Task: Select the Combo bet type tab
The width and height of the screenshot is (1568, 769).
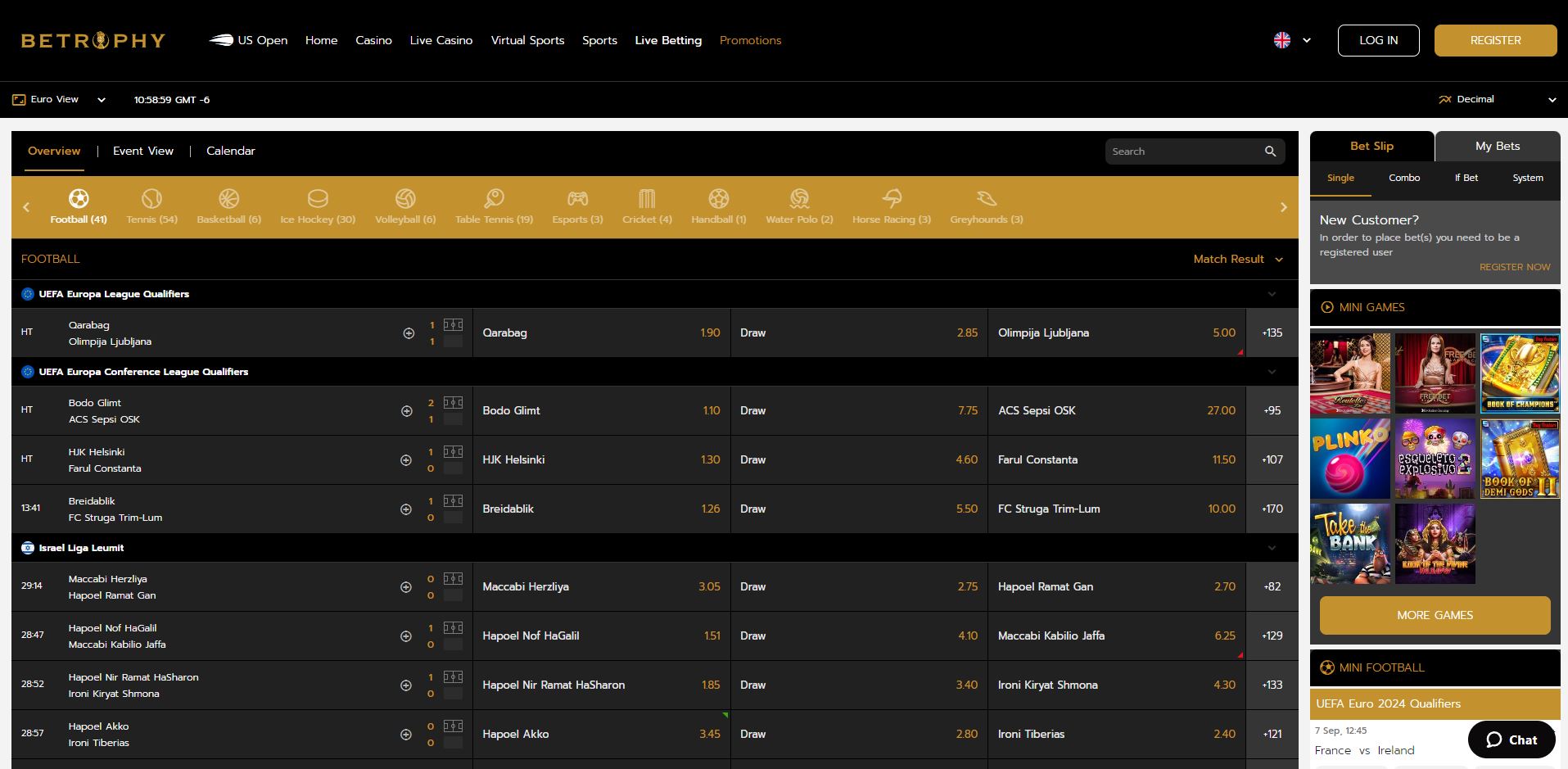Action: 1404,178
